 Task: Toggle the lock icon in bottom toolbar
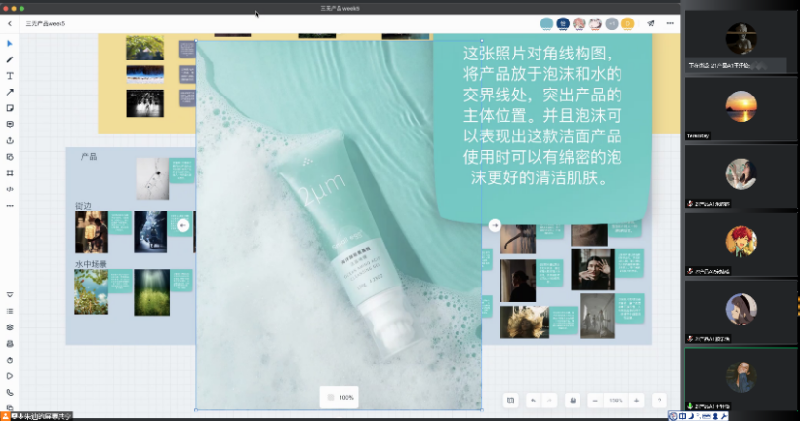pyautogui.click(x=573, y=401)
